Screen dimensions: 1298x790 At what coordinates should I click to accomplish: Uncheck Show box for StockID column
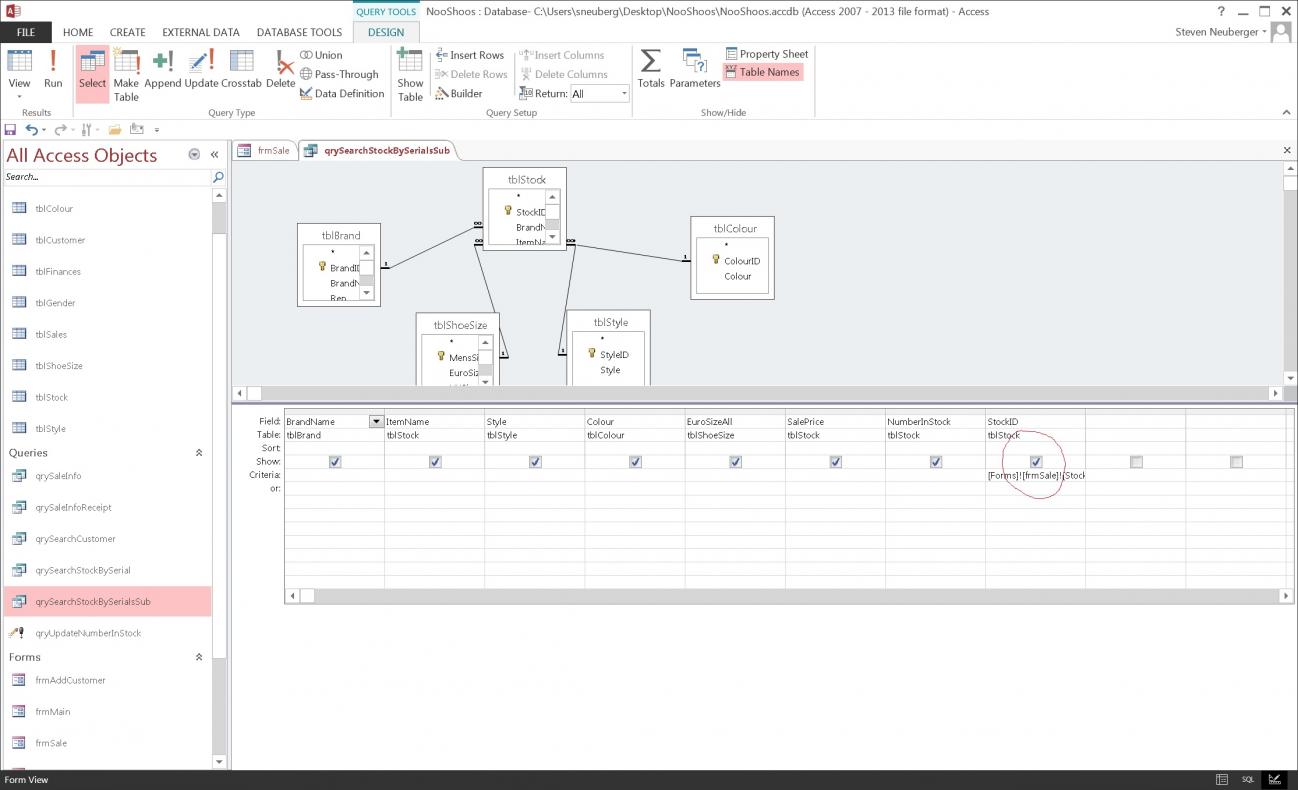tap(1036, 462)
